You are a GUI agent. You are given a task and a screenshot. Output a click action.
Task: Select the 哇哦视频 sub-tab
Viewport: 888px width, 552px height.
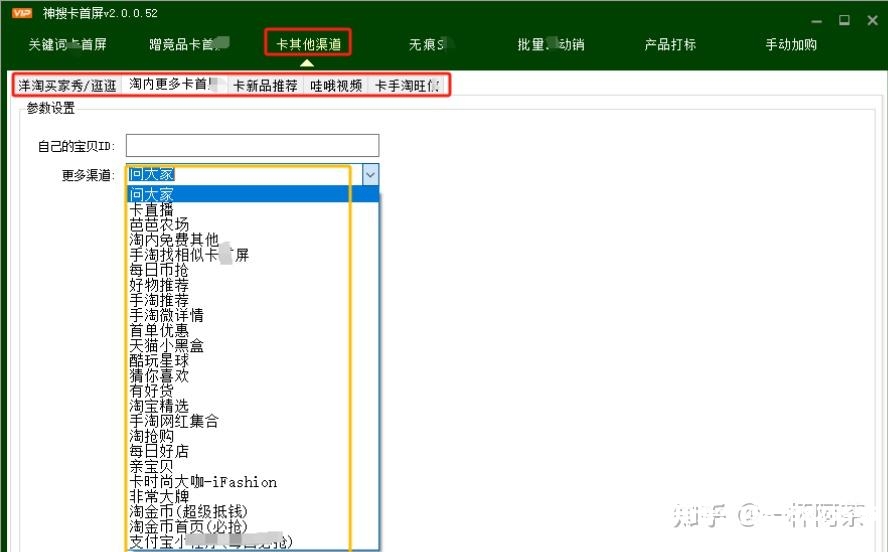[336, 86]
